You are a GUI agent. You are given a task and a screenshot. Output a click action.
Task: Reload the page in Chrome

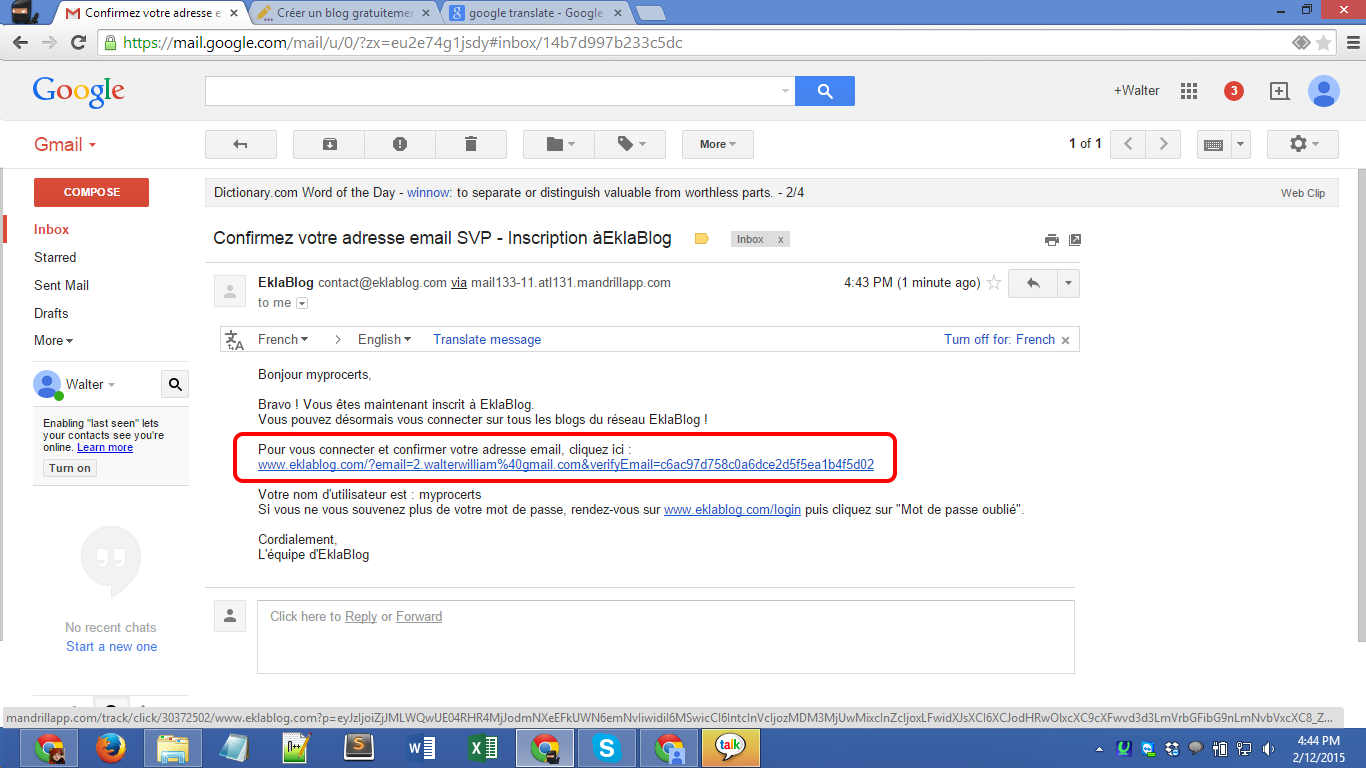click(78, 43)
